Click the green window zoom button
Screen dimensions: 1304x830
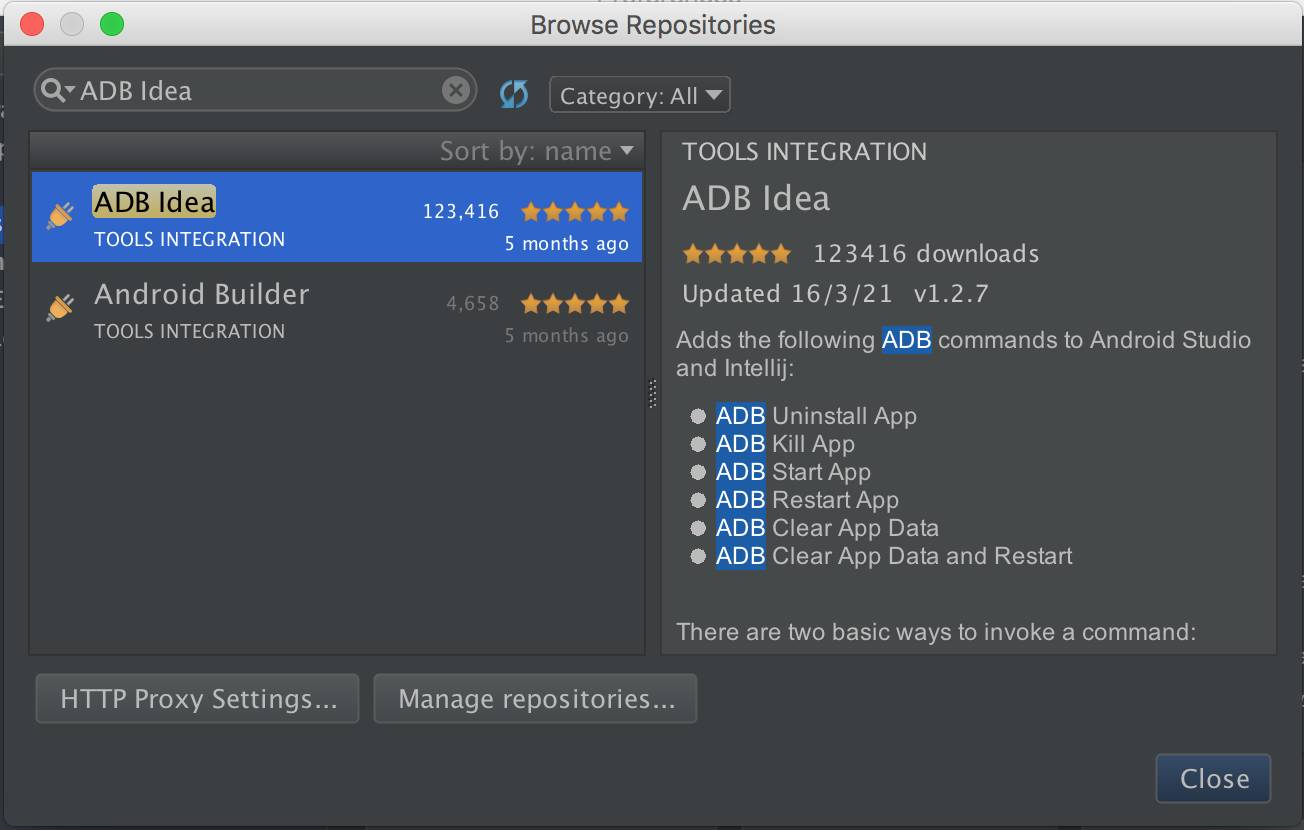[x=112, y=24]
